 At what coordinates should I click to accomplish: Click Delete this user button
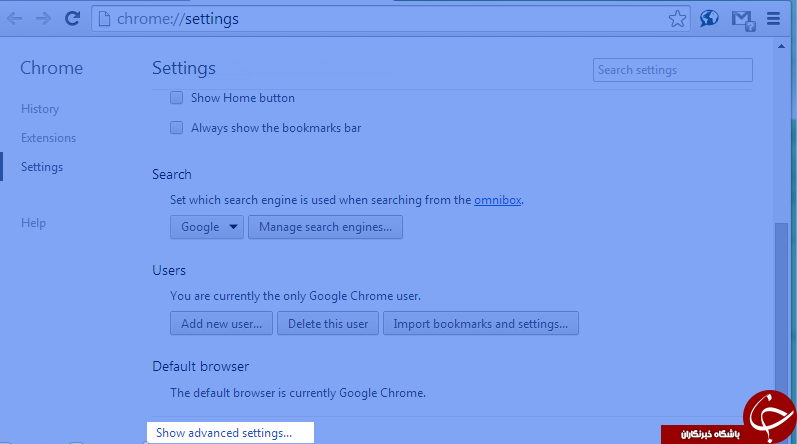(x=328, y=324)
